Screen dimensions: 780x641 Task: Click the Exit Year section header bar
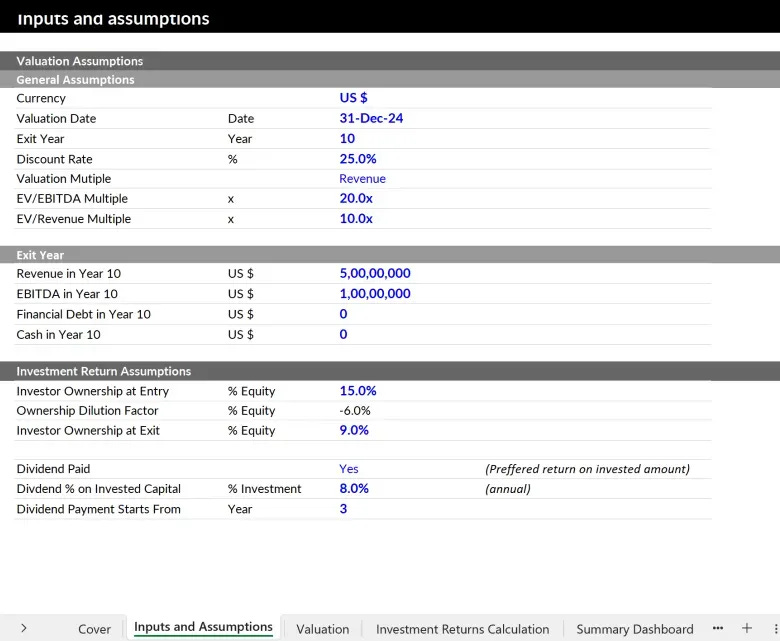pos(390,255)
